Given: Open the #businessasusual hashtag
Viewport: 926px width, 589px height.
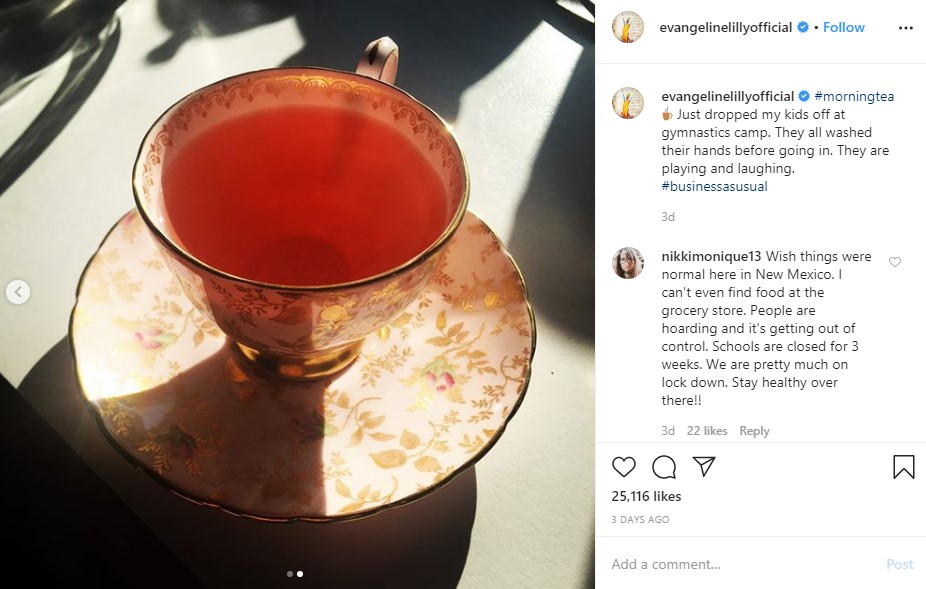Looking at the screenshot, I should click(715, 186).
